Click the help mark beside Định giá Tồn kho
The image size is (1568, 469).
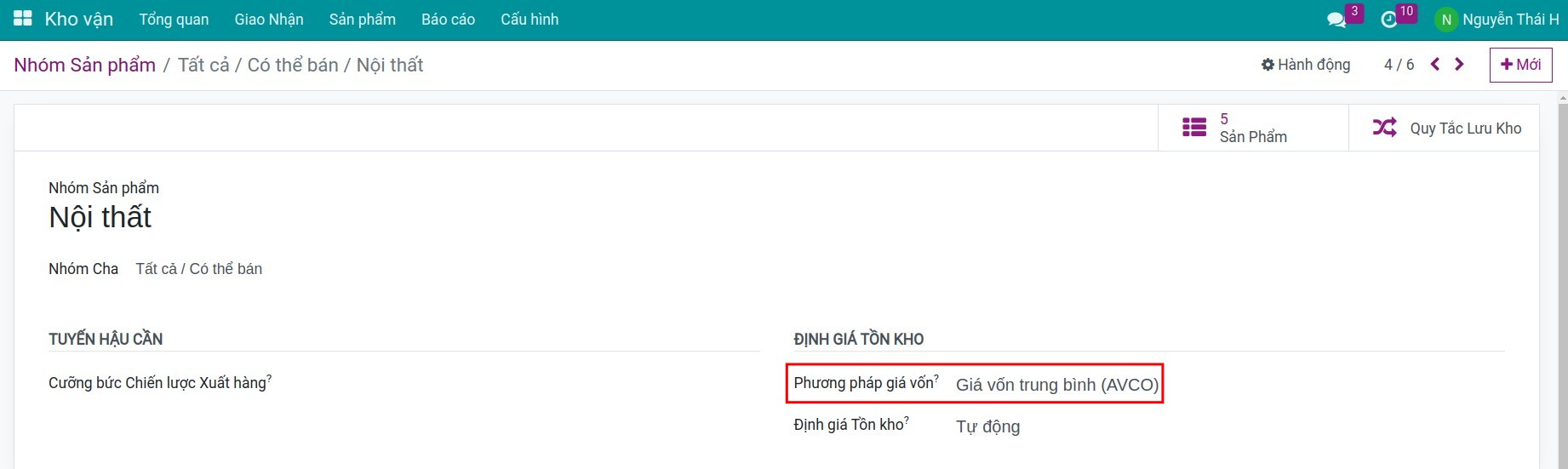[x=907, y=419]
